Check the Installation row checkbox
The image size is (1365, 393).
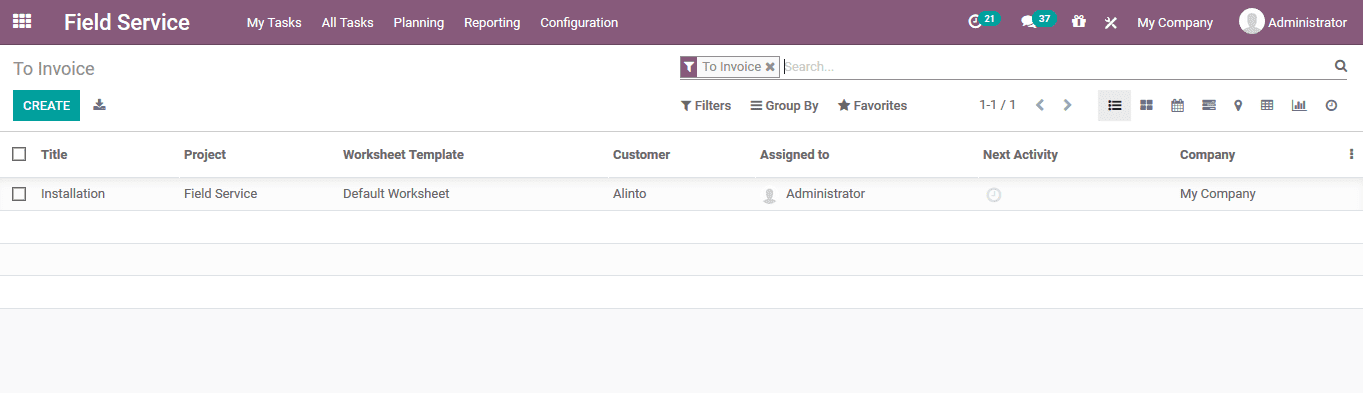19,194
